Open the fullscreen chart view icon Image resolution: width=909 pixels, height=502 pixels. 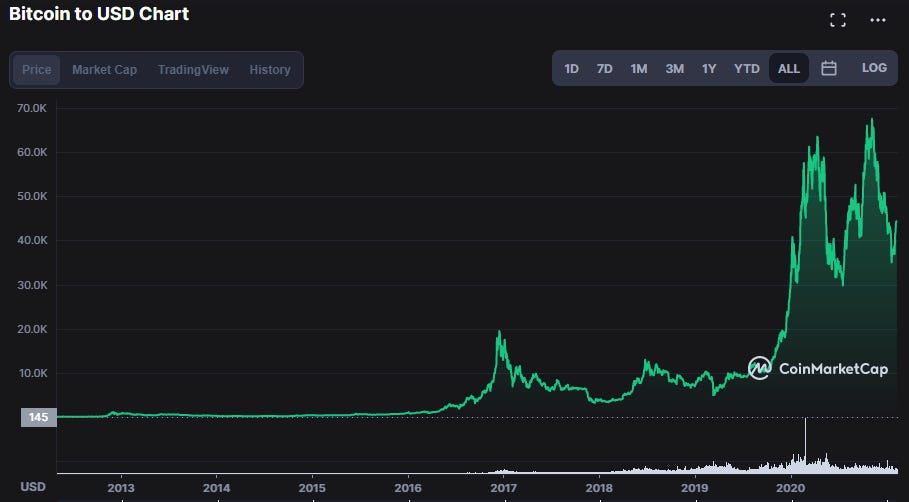pos(838,20)
